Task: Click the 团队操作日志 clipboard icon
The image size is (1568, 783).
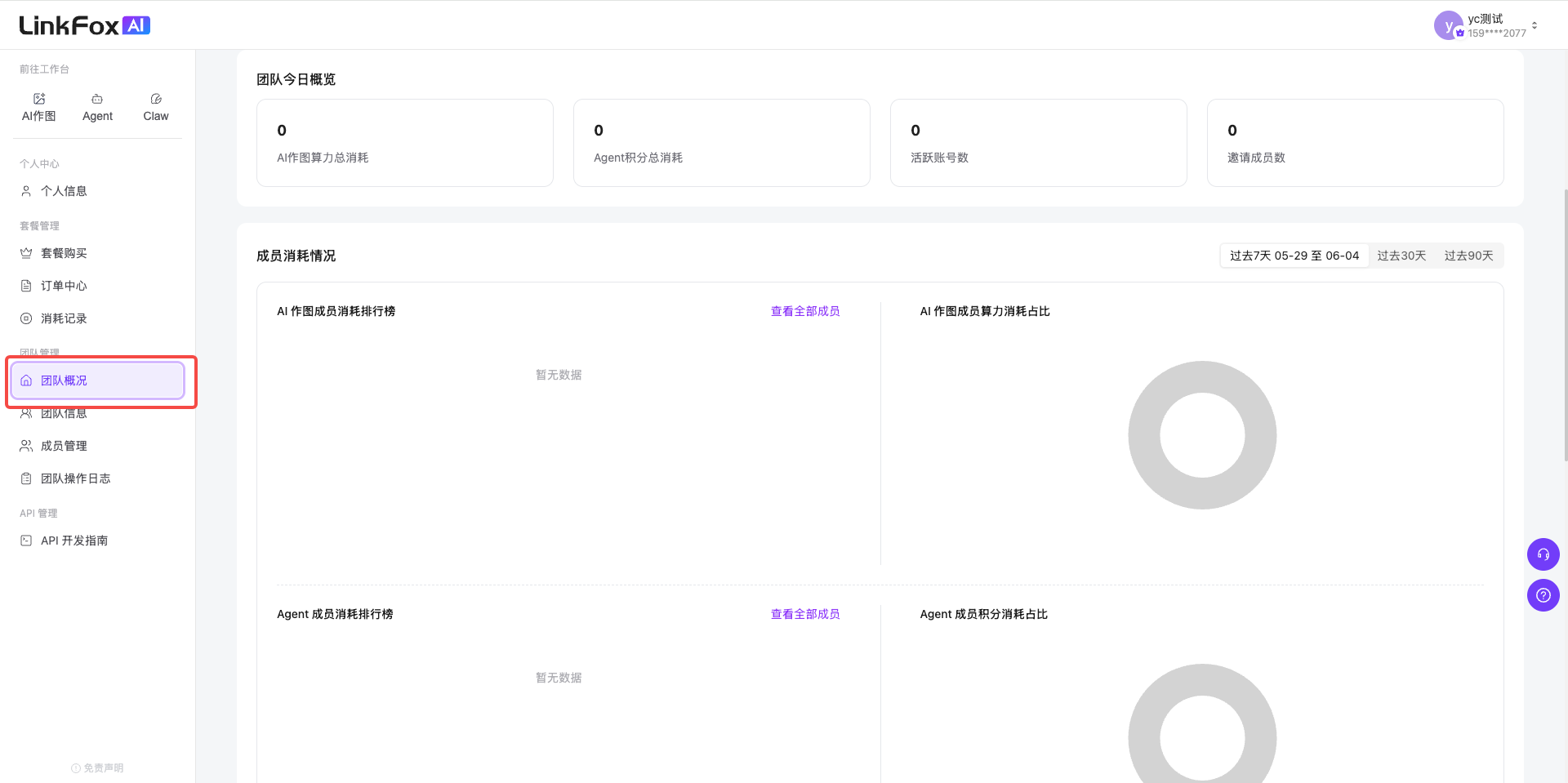Action: pos(26,478)
